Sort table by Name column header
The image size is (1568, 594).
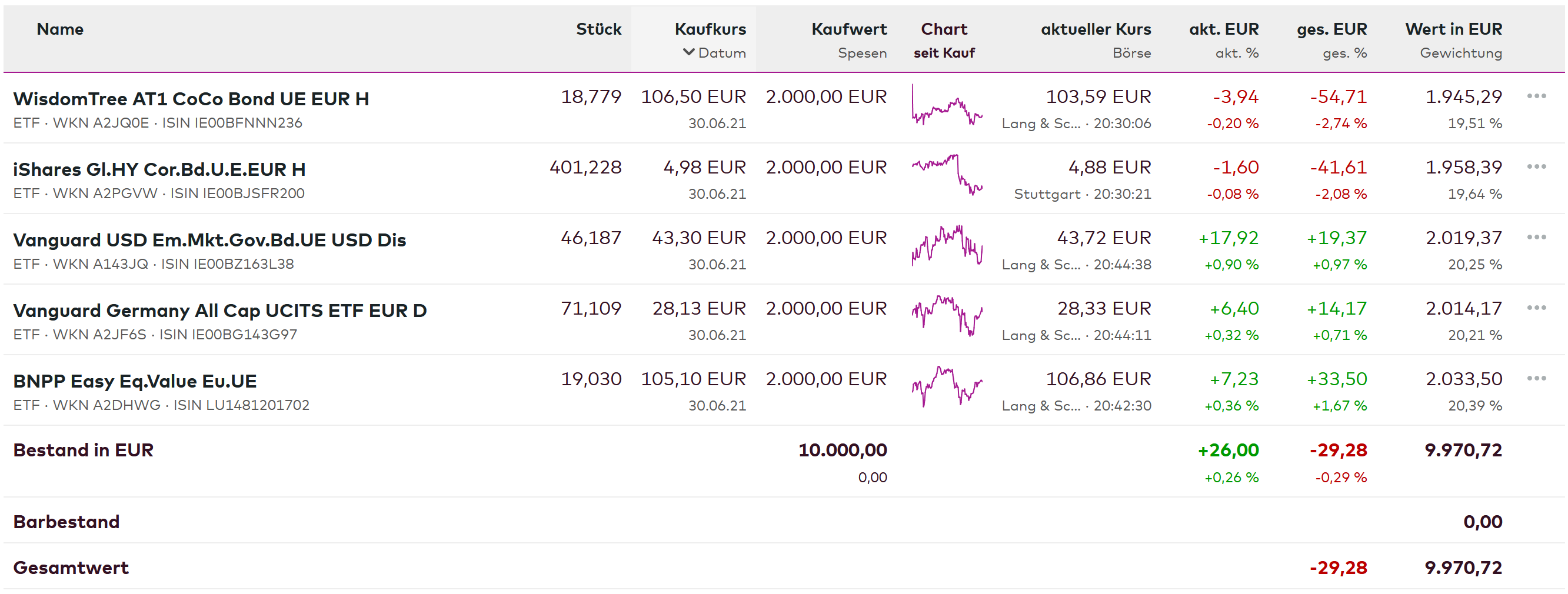[59, 29]
